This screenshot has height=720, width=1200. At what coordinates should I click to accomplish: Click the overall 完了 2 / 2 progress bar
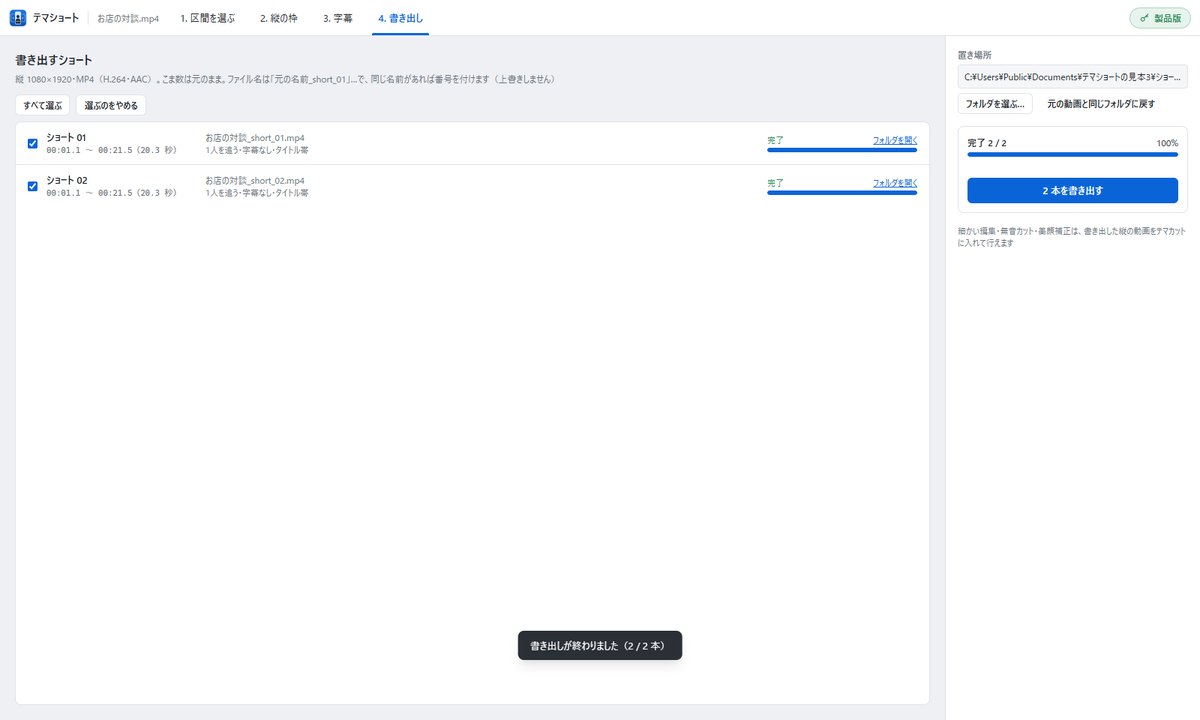[x=1073, y=155]
